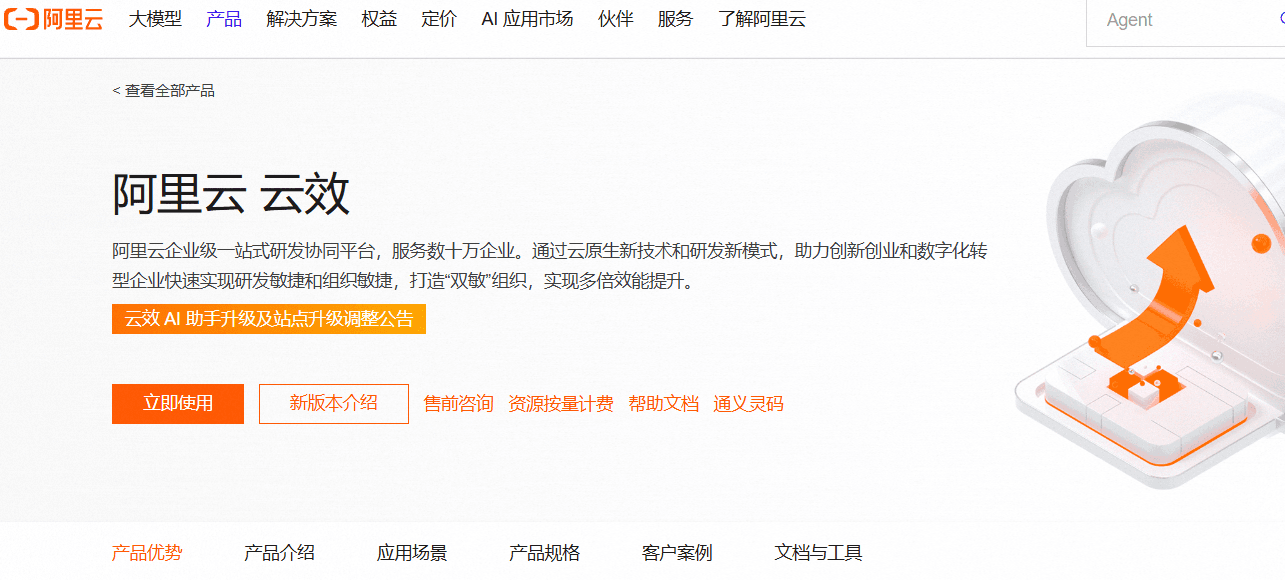Open the 大模型 menu

pyautogui.click(x=155, y=19)
